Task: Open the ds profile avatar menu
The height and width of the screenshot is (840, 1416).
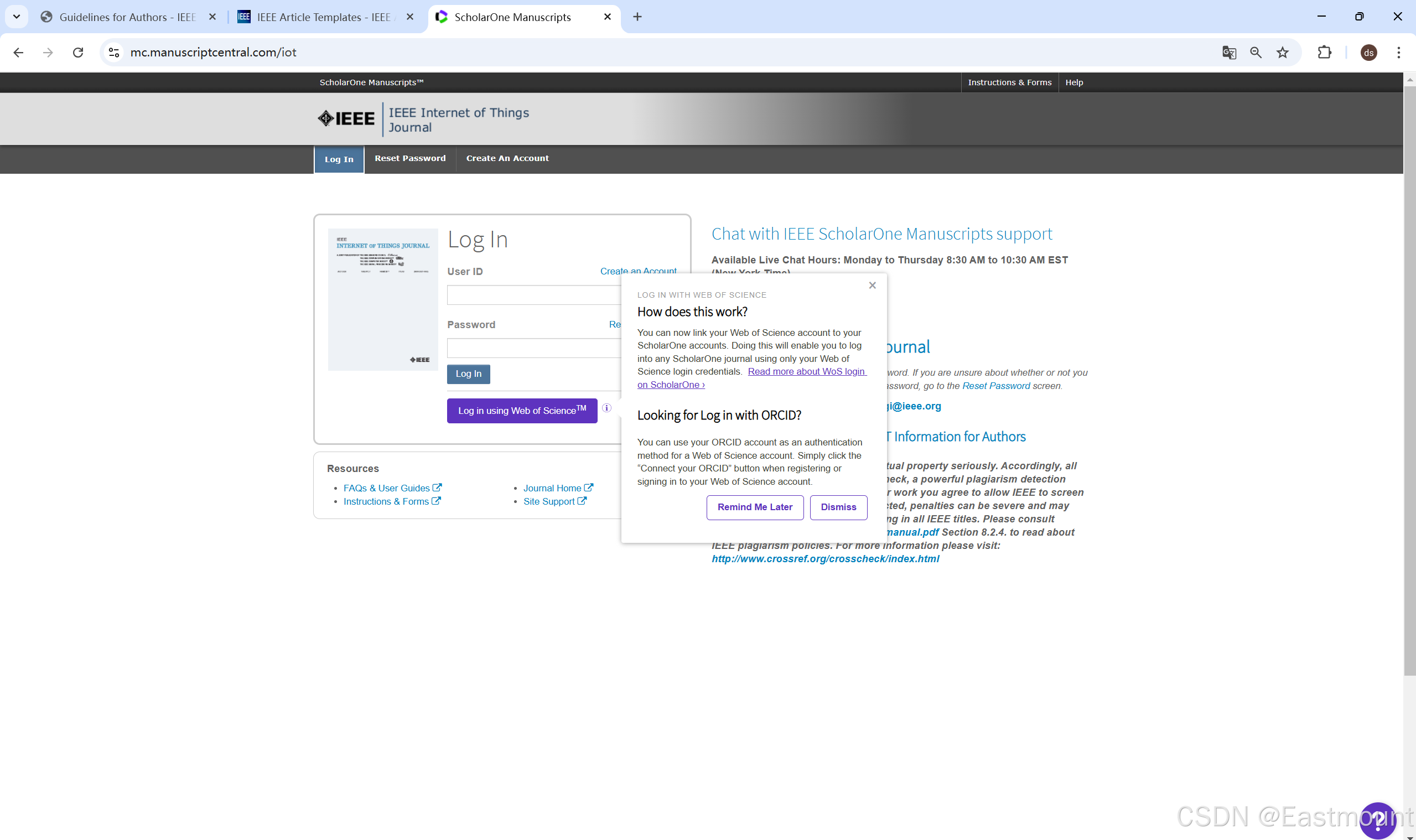Action: pos(1368,53)
